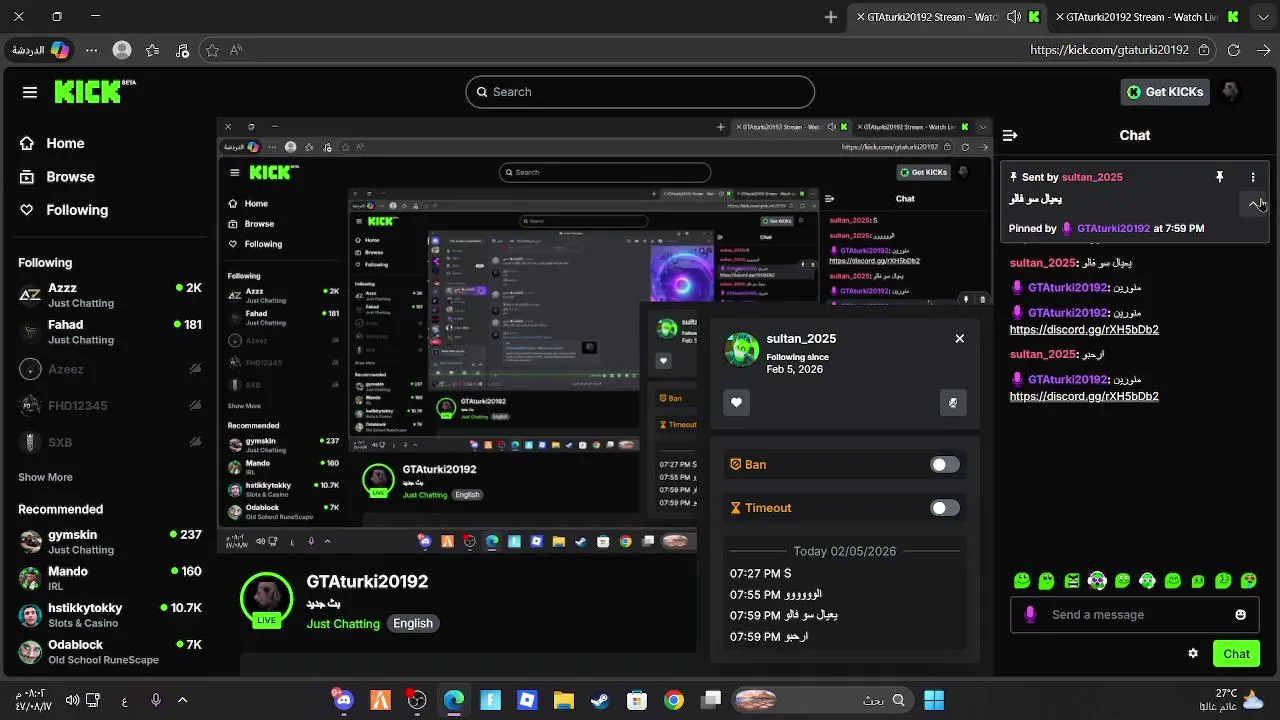Open Google Chrome from the taskbar
The width and height of the screenshot is (1280, 720).
674,701
